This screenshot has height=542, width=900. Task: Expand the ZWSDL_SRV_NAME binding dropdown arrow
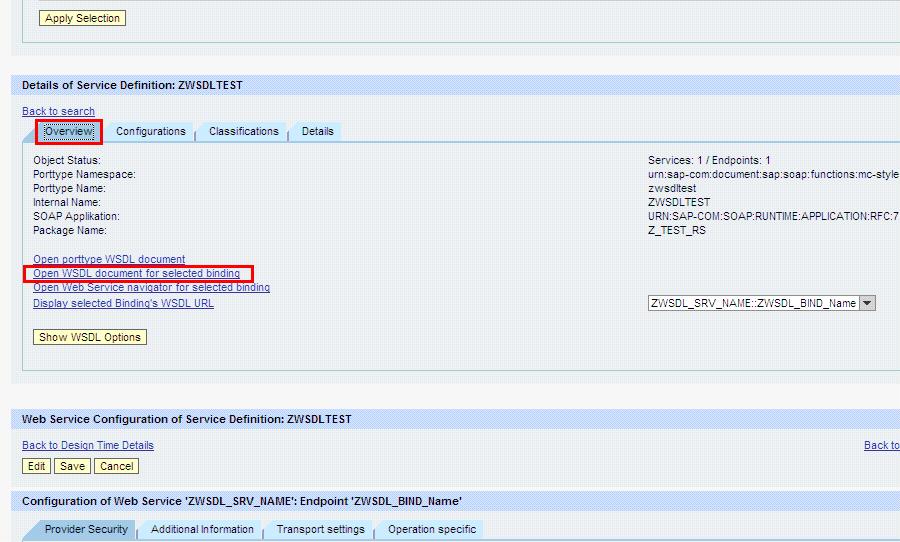point(867,303)
